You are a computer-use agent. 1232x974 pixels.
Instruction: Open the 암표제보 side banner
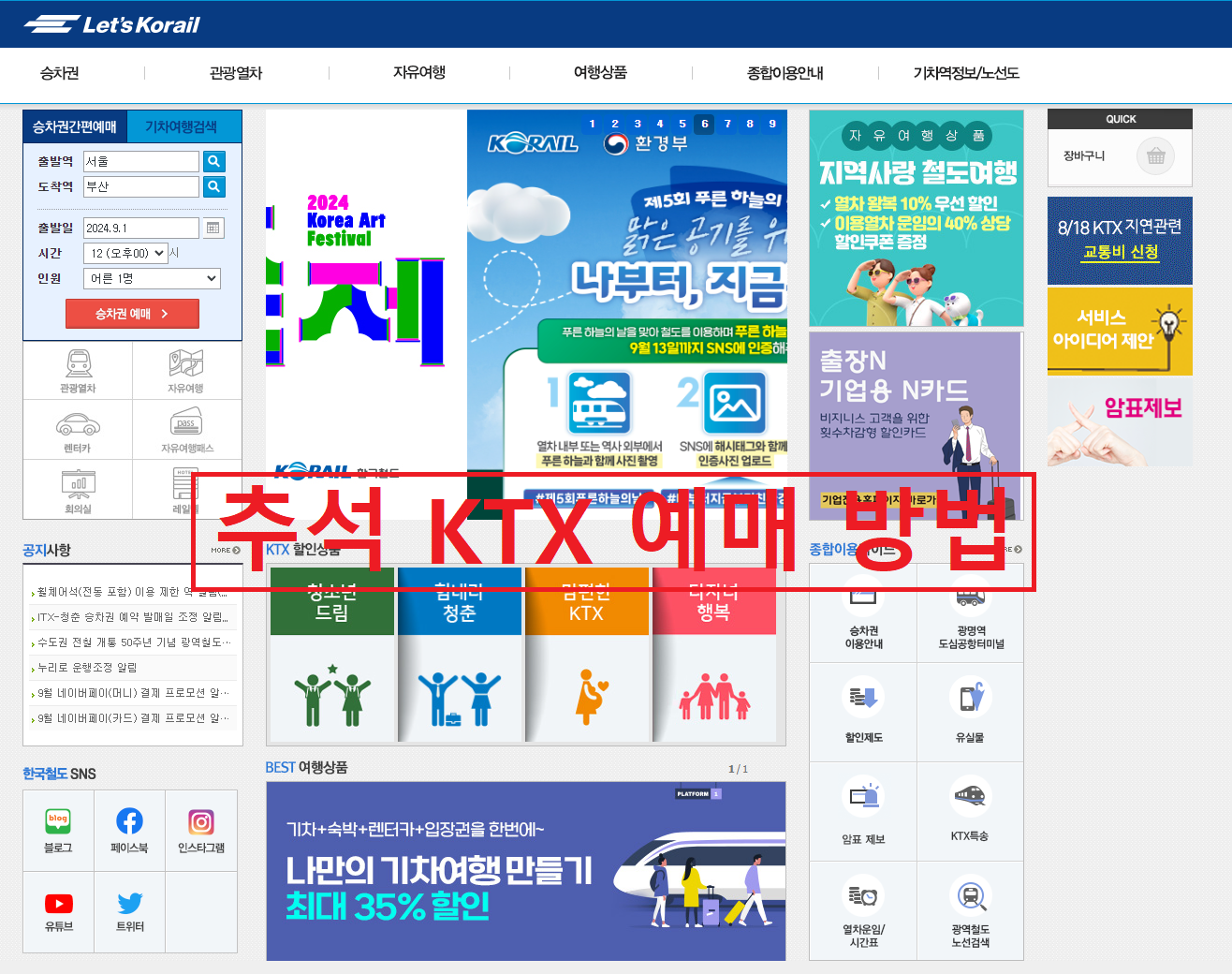click(x=1120, y=421)
